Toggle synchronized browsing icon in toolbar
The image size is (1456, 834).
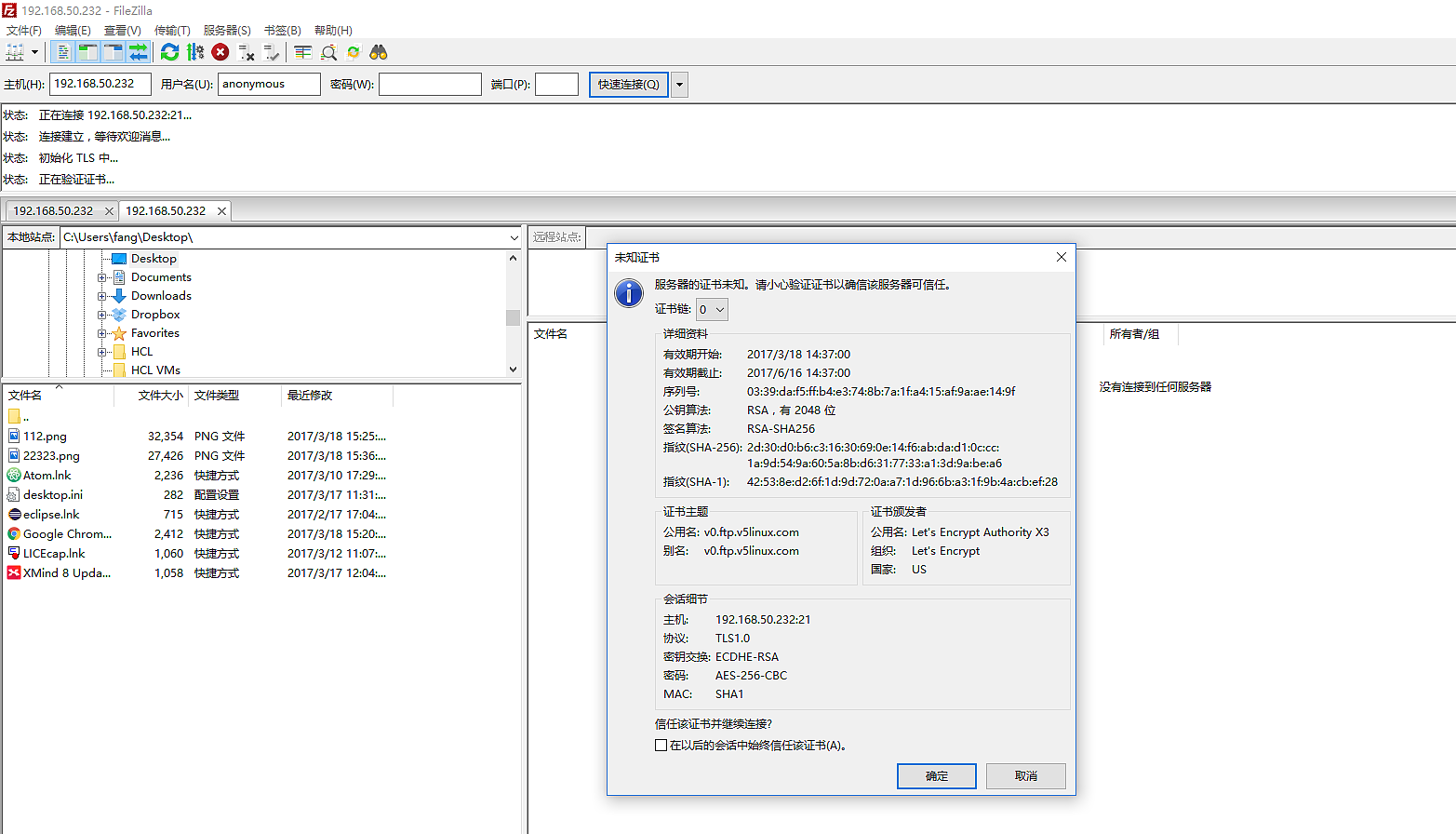[x=354, y=53]
